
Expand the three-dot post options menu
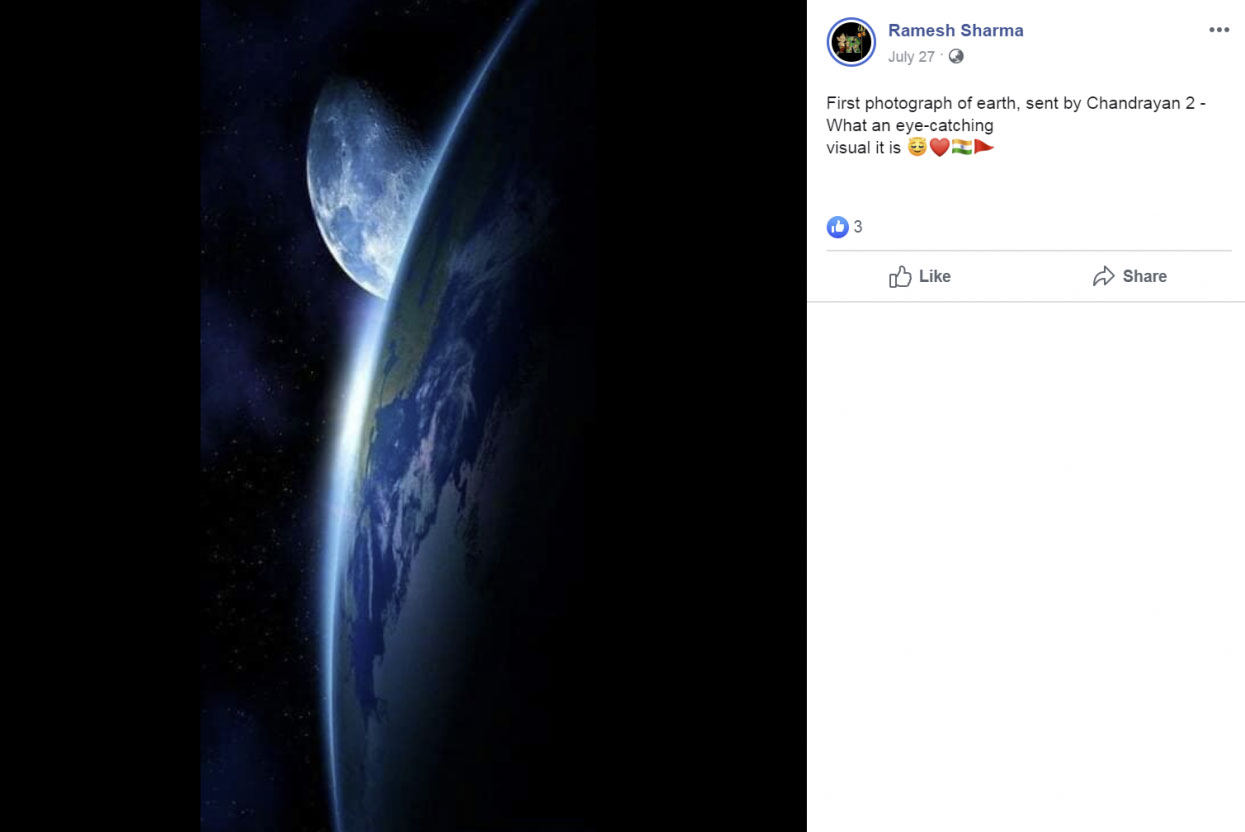pyautogui.click(x=1219, y=30)
